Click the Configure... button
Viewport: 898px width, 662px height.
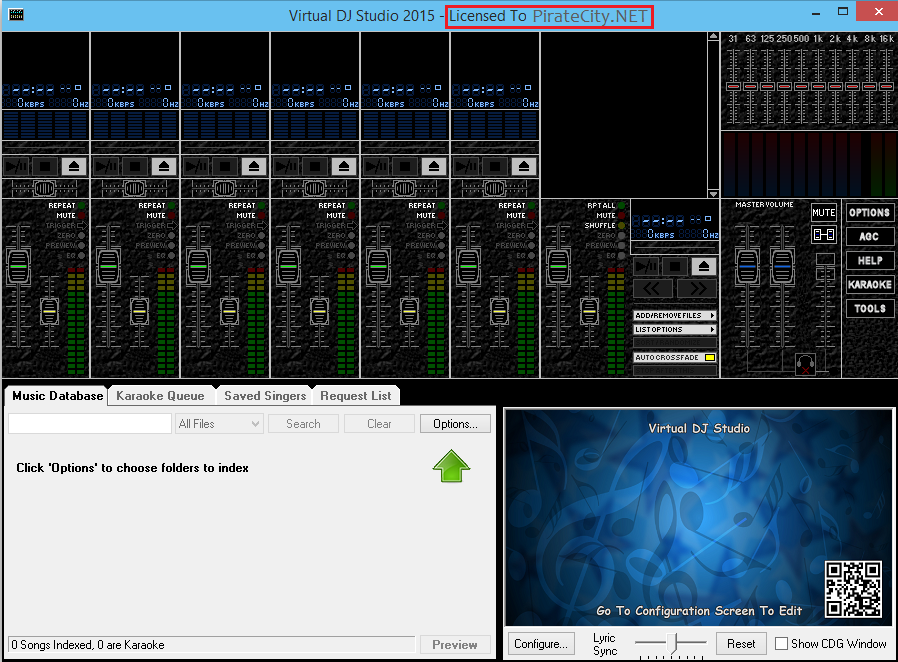[x=541, y=644]
